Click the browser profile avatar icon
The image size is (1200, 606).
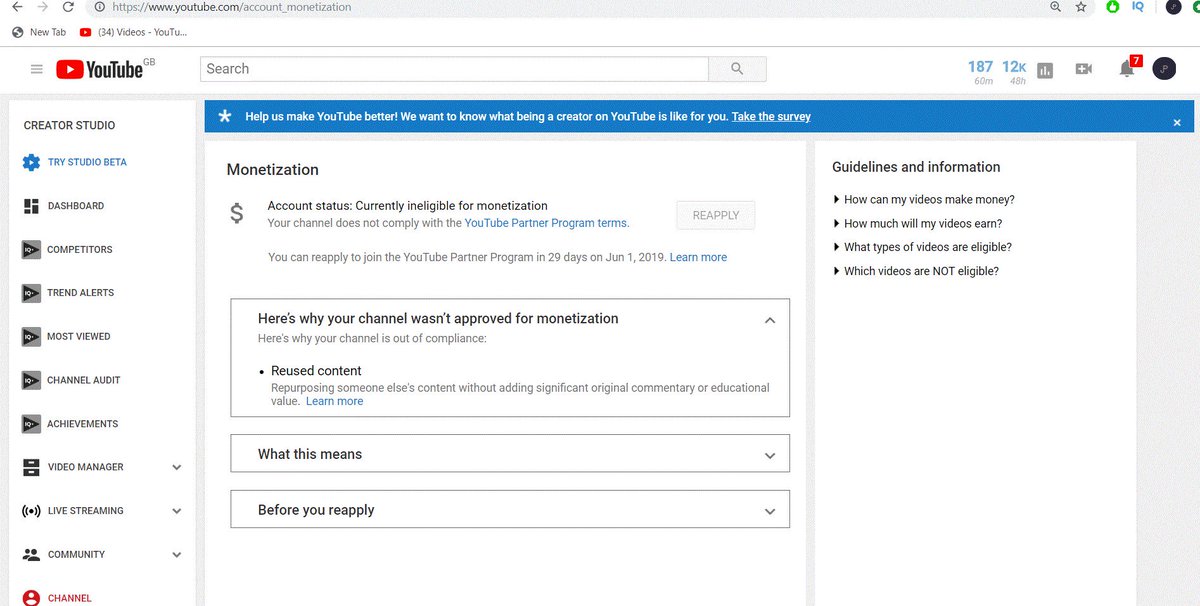[1173, 6]
